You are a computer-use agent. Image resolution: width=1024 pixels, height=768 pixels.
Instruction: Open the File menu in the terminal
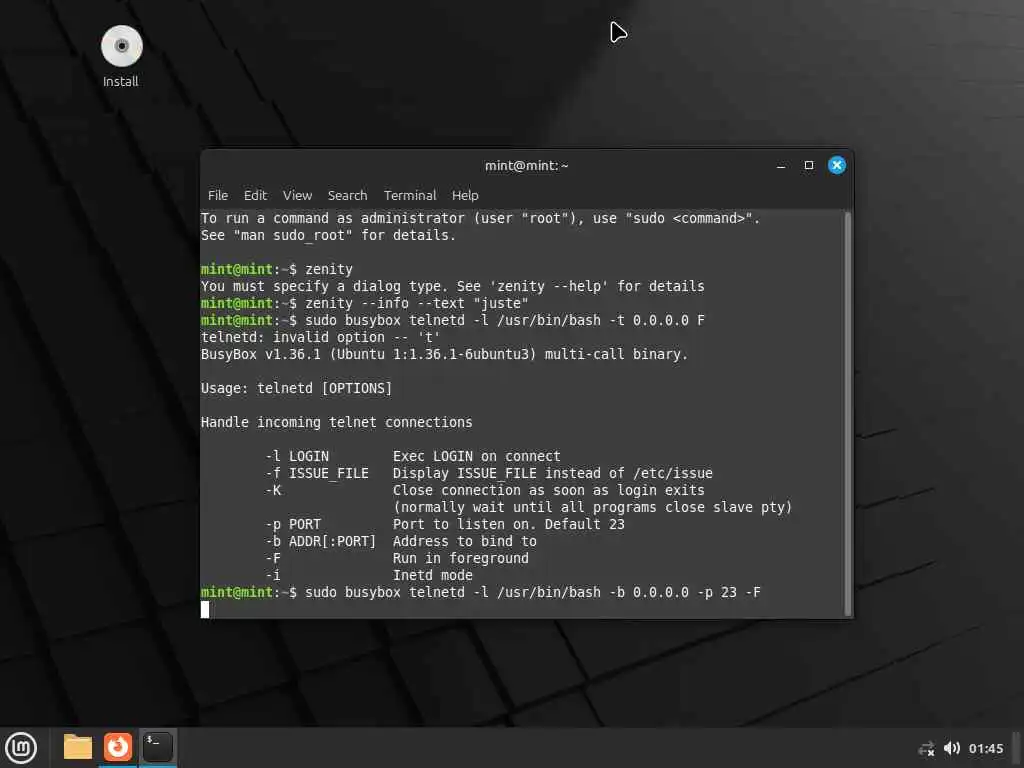218,195
